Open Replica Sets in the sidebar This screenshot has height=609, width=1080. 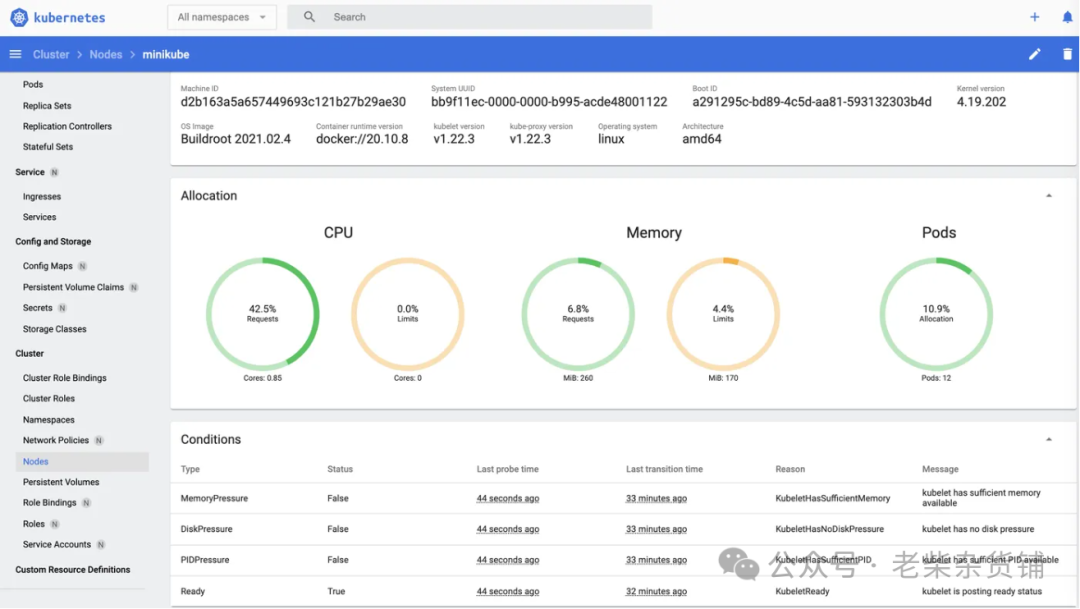pos(47,105)
